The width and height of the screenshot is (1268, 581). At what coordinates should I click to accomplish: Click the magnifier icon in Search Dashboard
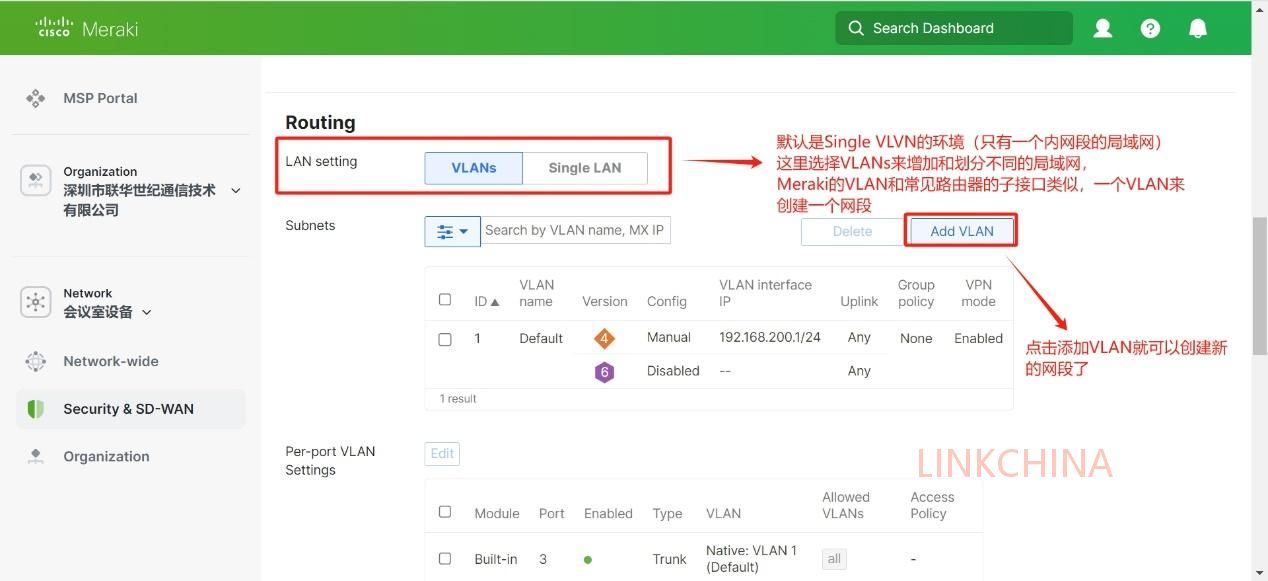coord(856,28)
